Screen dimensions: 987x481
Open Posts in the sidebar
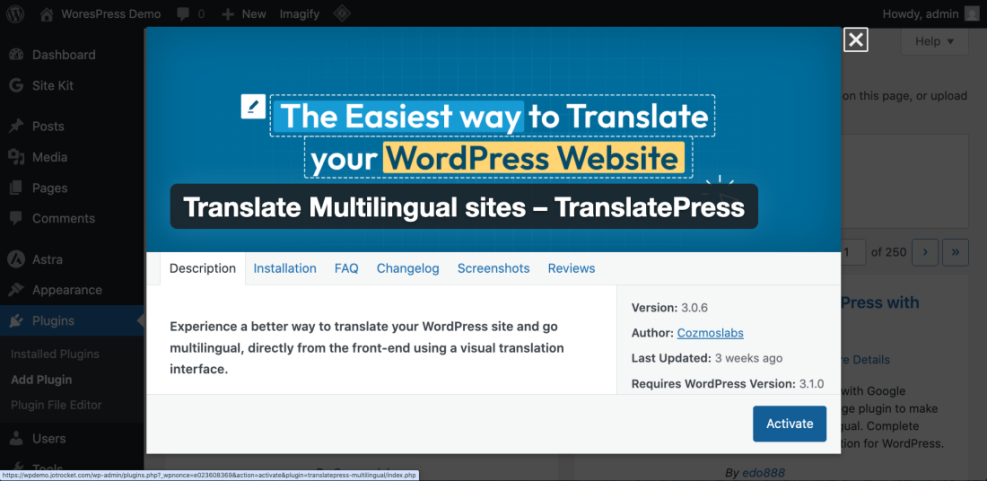[48, 127]
